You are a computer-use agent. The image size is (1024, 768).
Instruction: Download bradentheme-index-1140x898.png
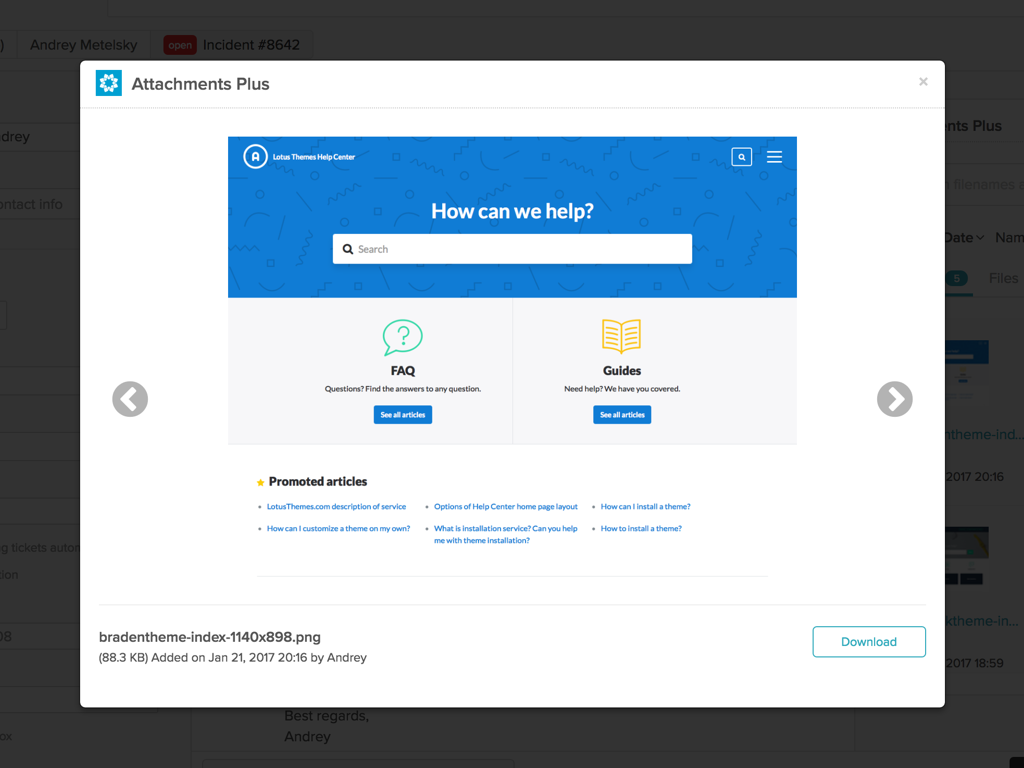868,641
